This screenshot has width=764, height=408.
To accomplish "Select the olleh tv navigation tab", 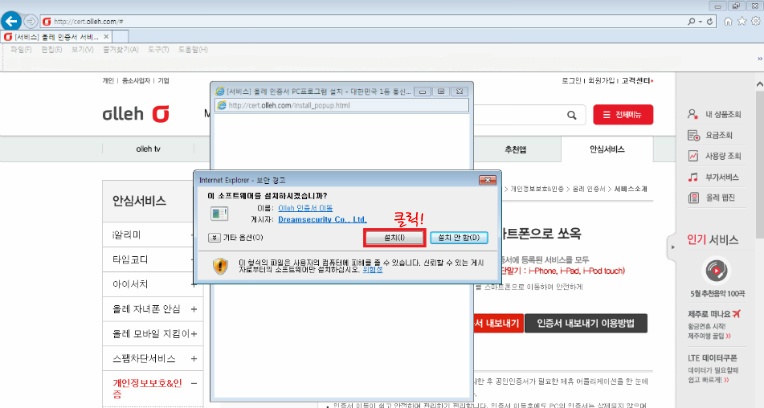I will [x=148, y=149].
